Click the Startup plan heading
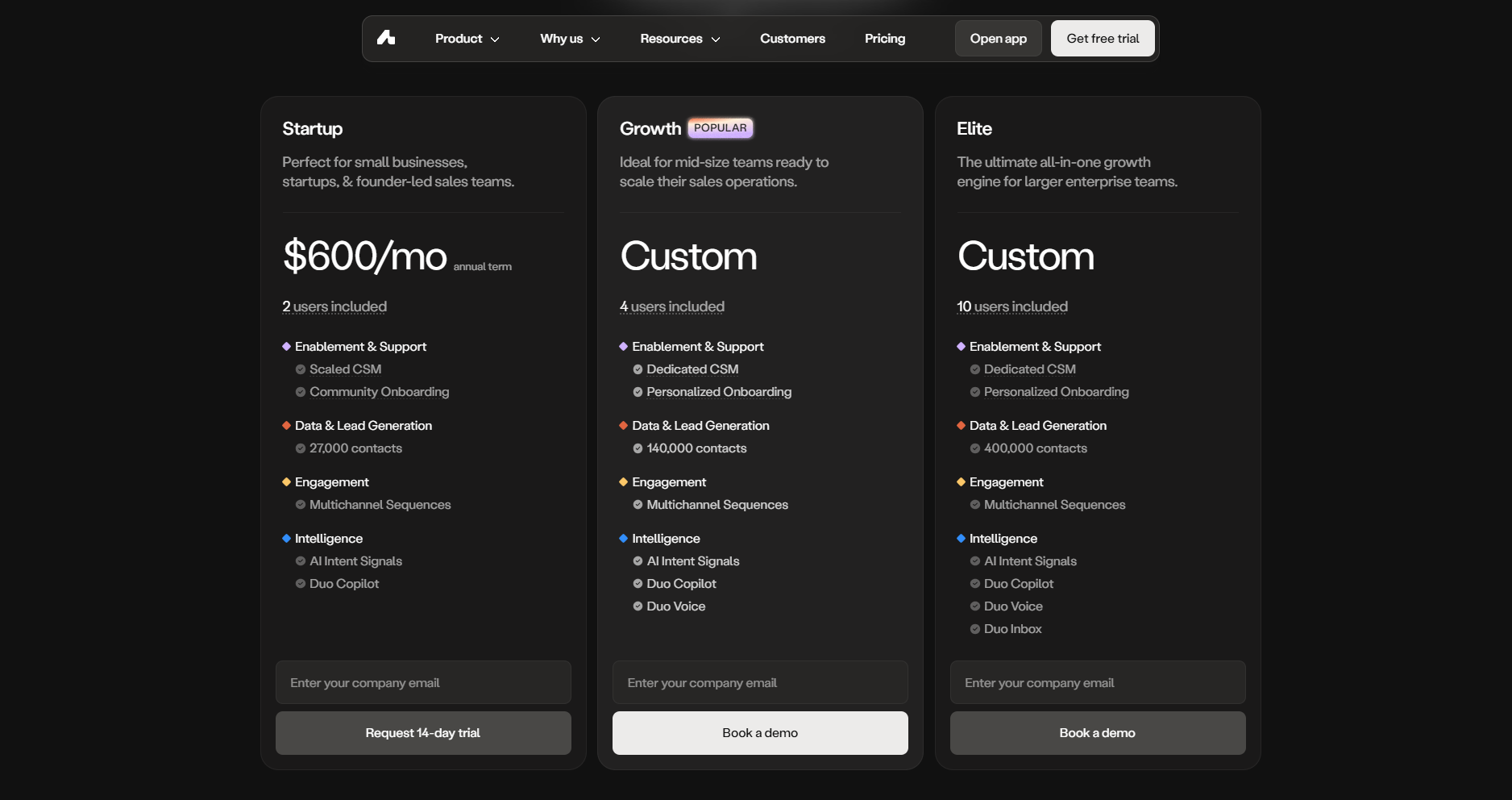The width and height of the screenshot is (1512, 800). click(x=313, y=128)
